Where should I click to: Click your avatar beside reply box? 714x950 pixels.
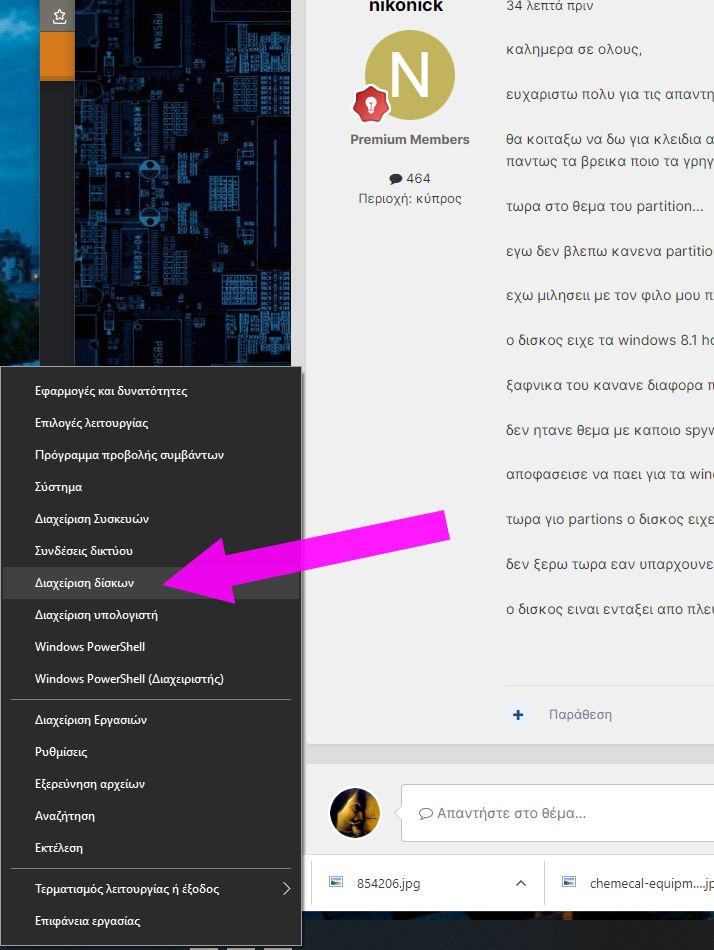pyautogui.click(x=355, y=813)
